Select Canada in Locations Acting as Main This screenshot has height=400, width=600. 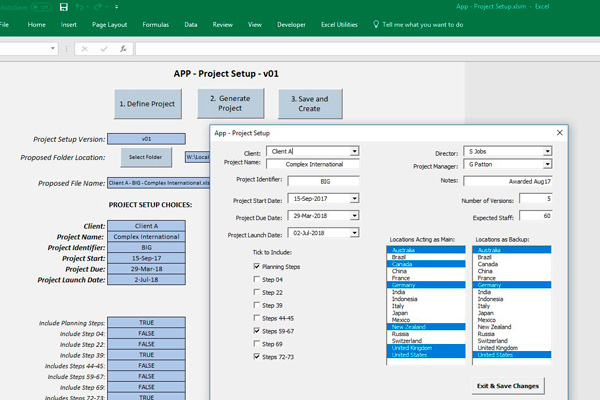[x=426, y=264]
